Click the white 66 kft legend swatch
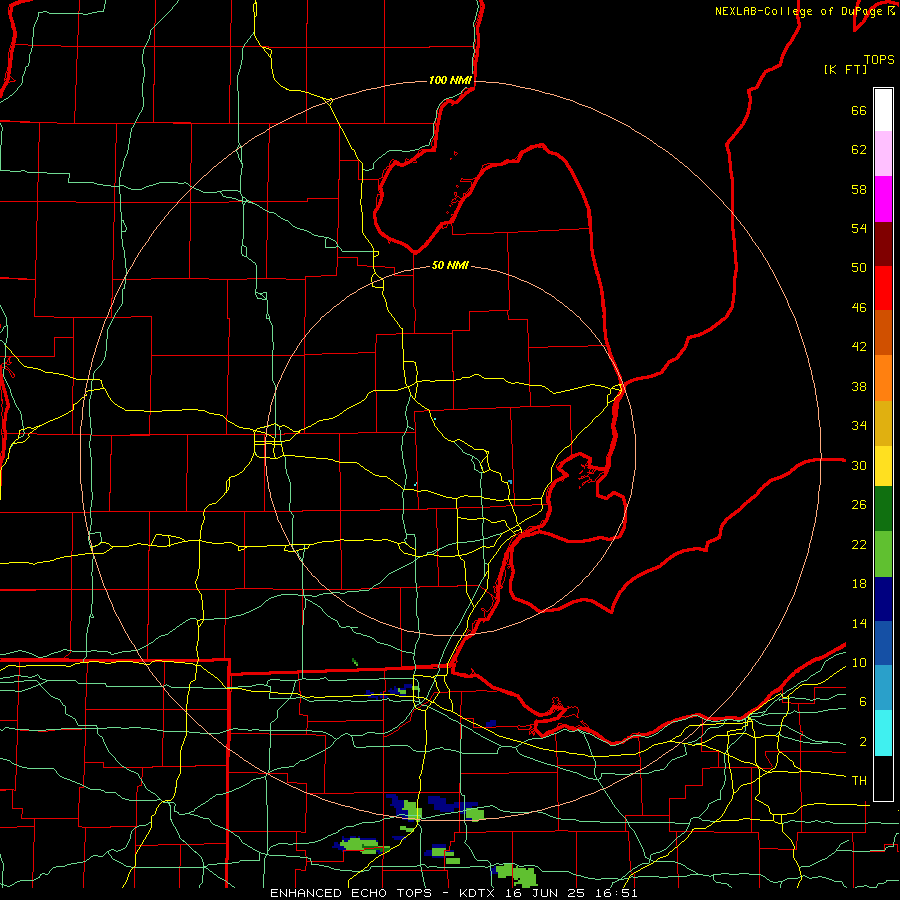Viewport: 900px width, 900px height. point(883,110)
